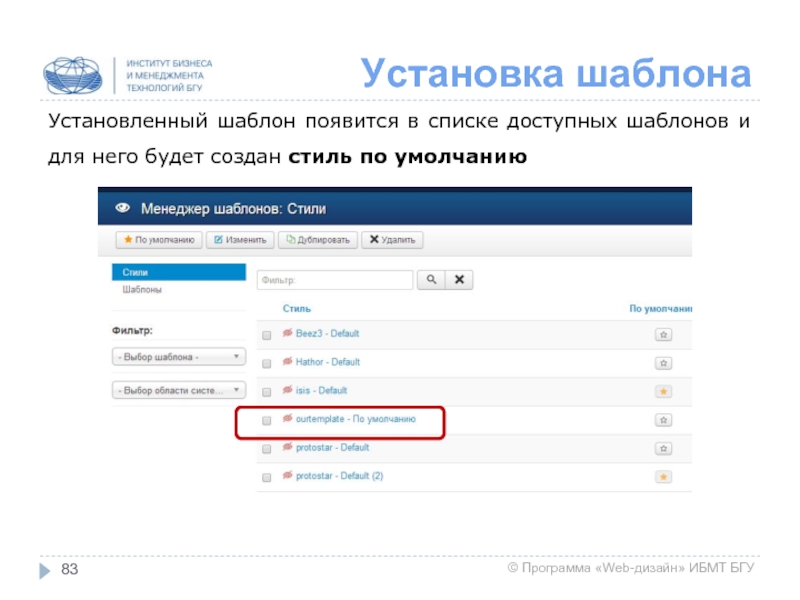Open the Шаблоны sidebar item
The width and height of the screenshot is (800, 600).
[142, 290]
